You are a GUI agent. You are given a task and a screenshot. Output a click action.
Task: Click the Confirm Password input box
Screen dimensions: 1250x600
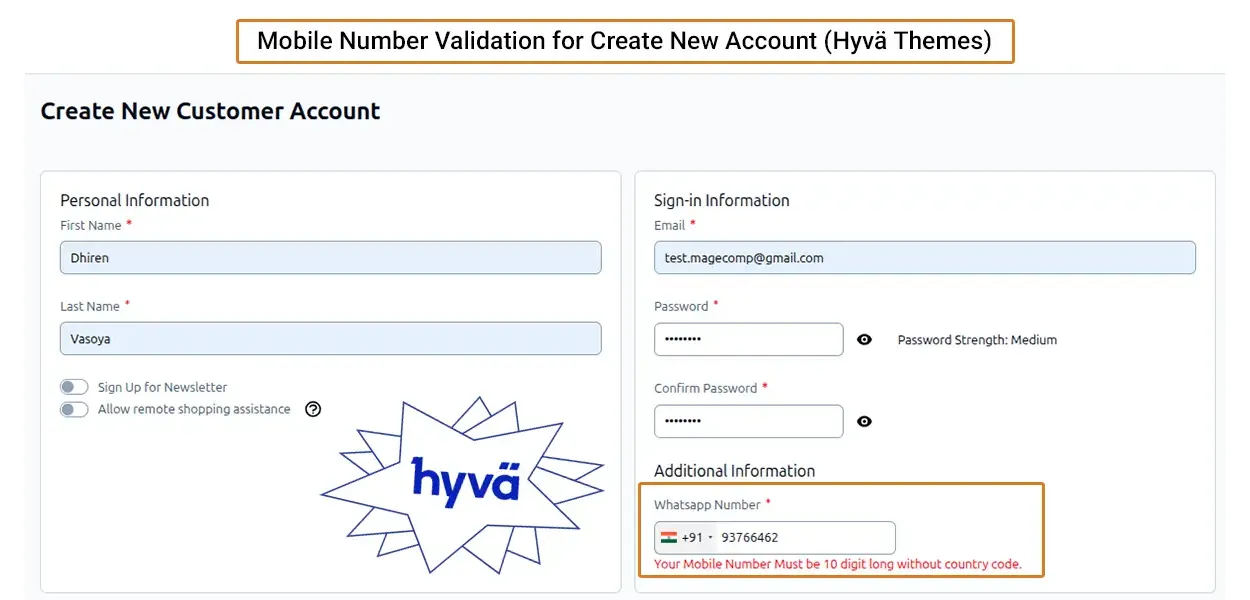pos(748,422)
